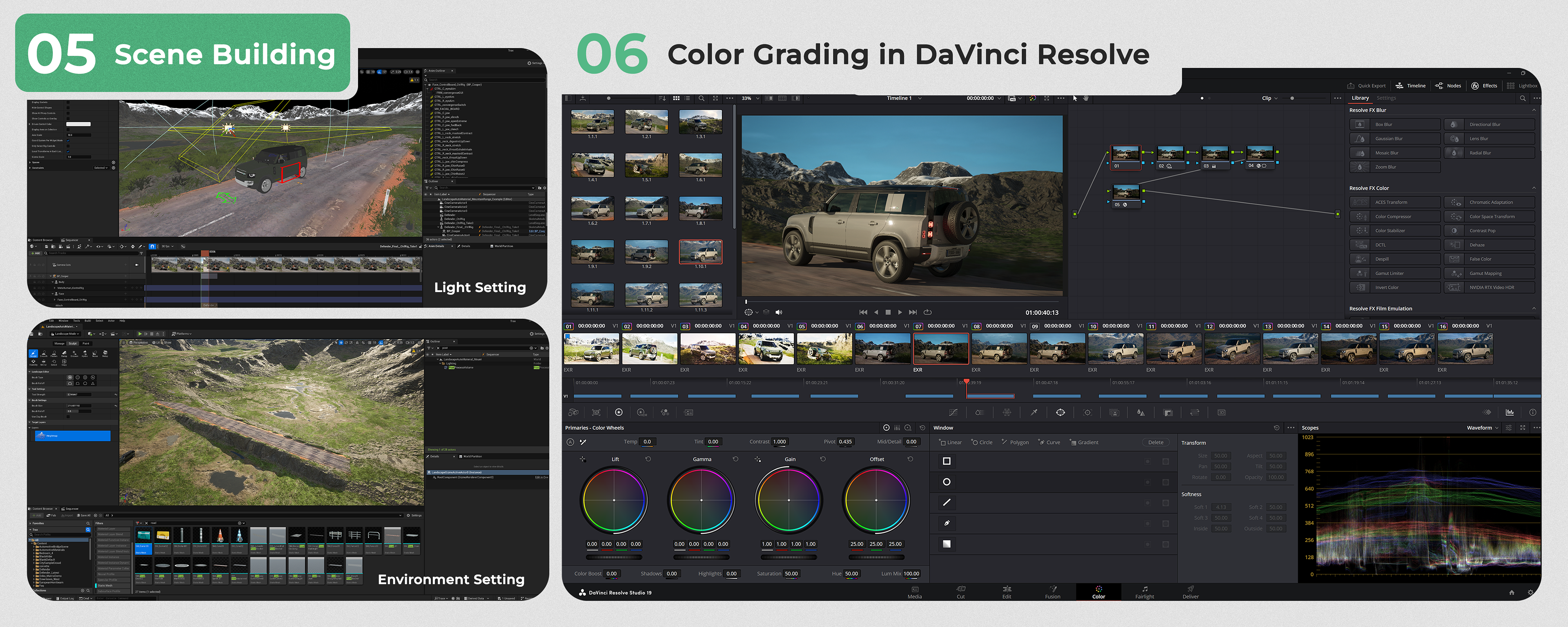
Task: Switch to the Media page tab
Action: tap(914, 592)
